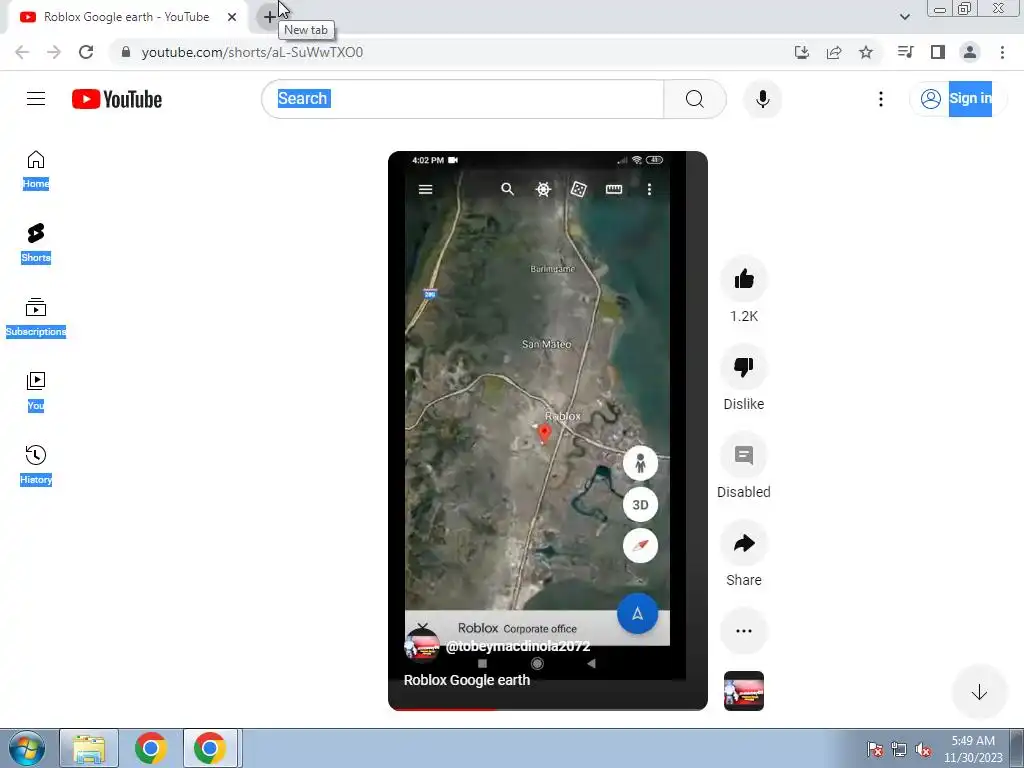Screen dimensions: 1024x768
Task: Like this Short with thumbs up
Action: point(744,280)
